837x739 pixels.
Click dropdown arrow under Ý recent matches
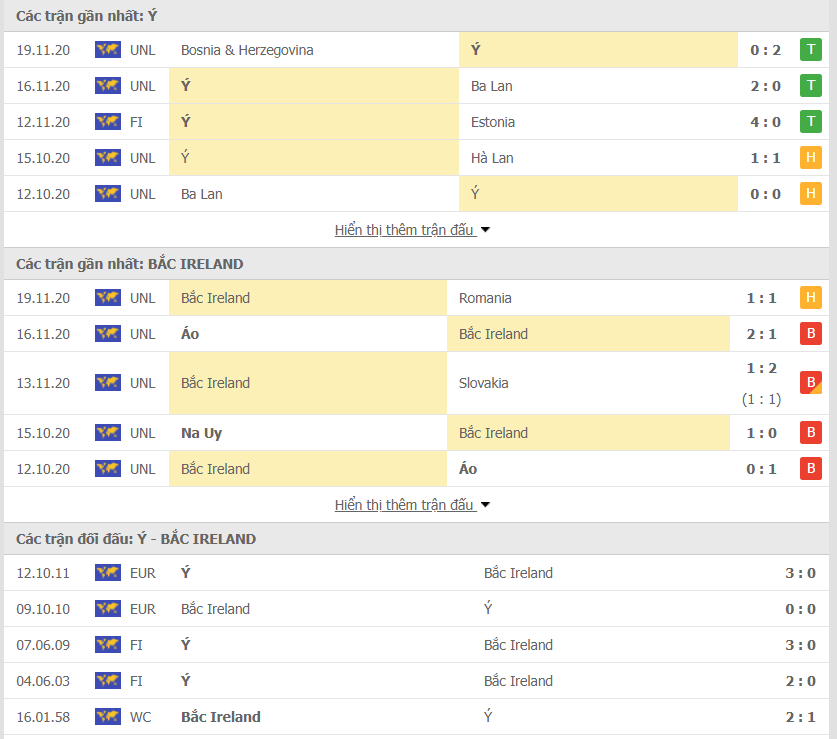tap(486, 230)
